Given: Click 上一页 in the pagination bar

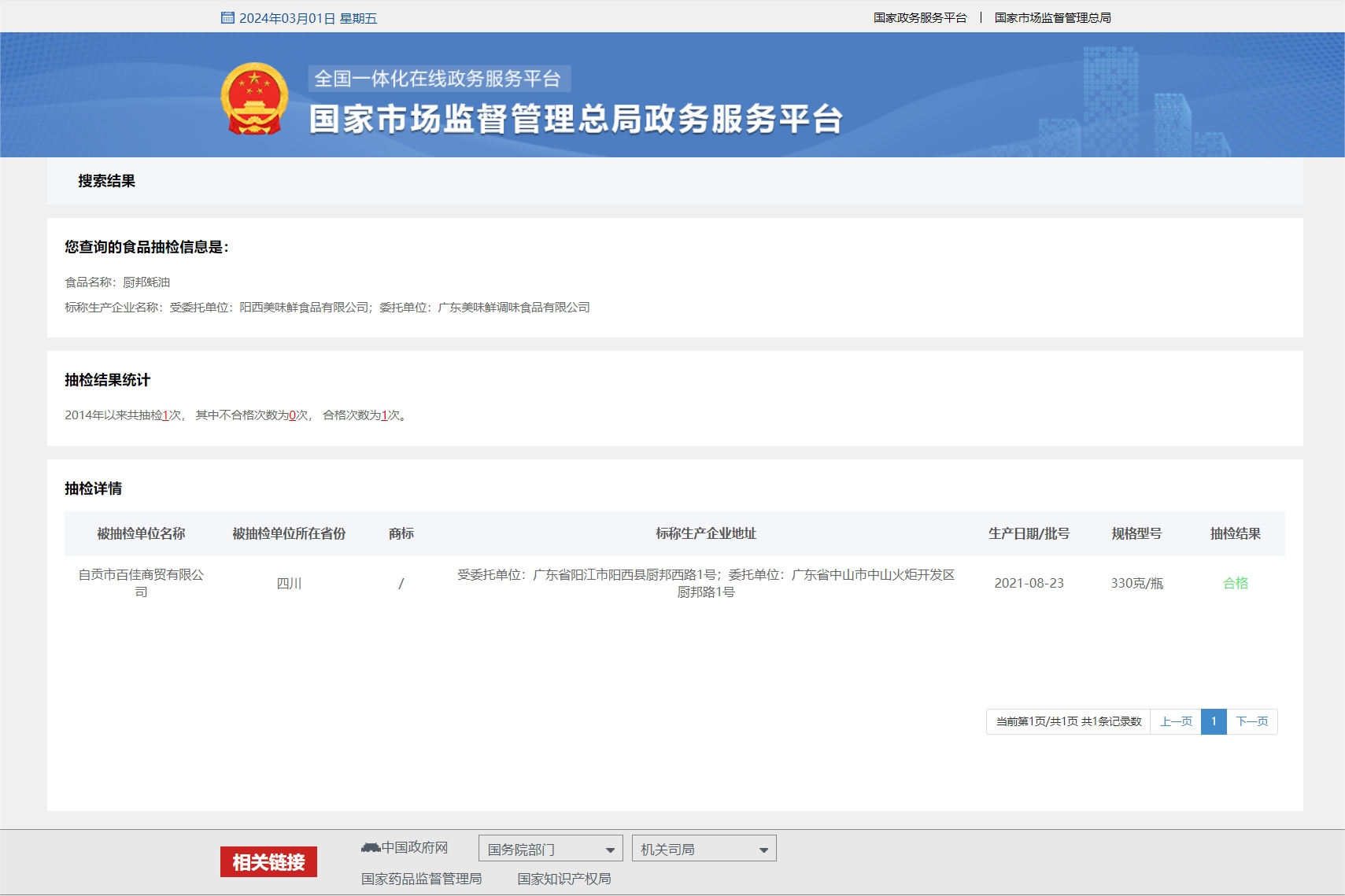Looking at the screenshot, I should 1177,721.
